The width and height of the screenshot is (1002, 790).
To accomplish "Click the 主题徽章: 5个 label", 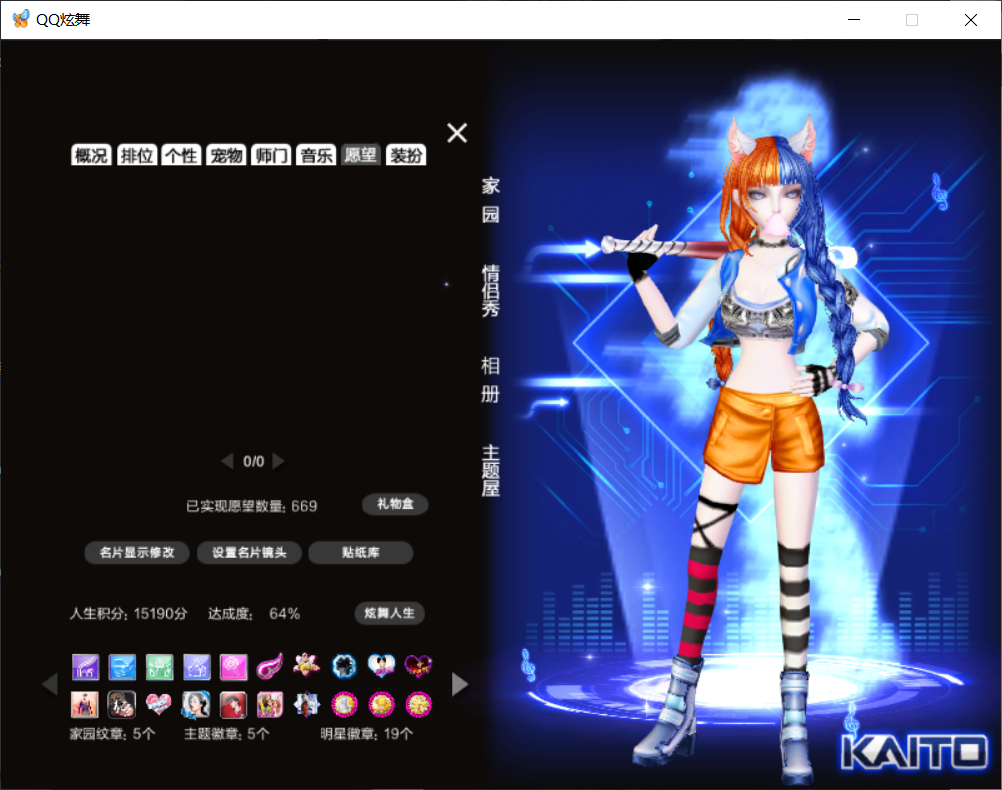I will pyautogui.click(x=227, y=734).
